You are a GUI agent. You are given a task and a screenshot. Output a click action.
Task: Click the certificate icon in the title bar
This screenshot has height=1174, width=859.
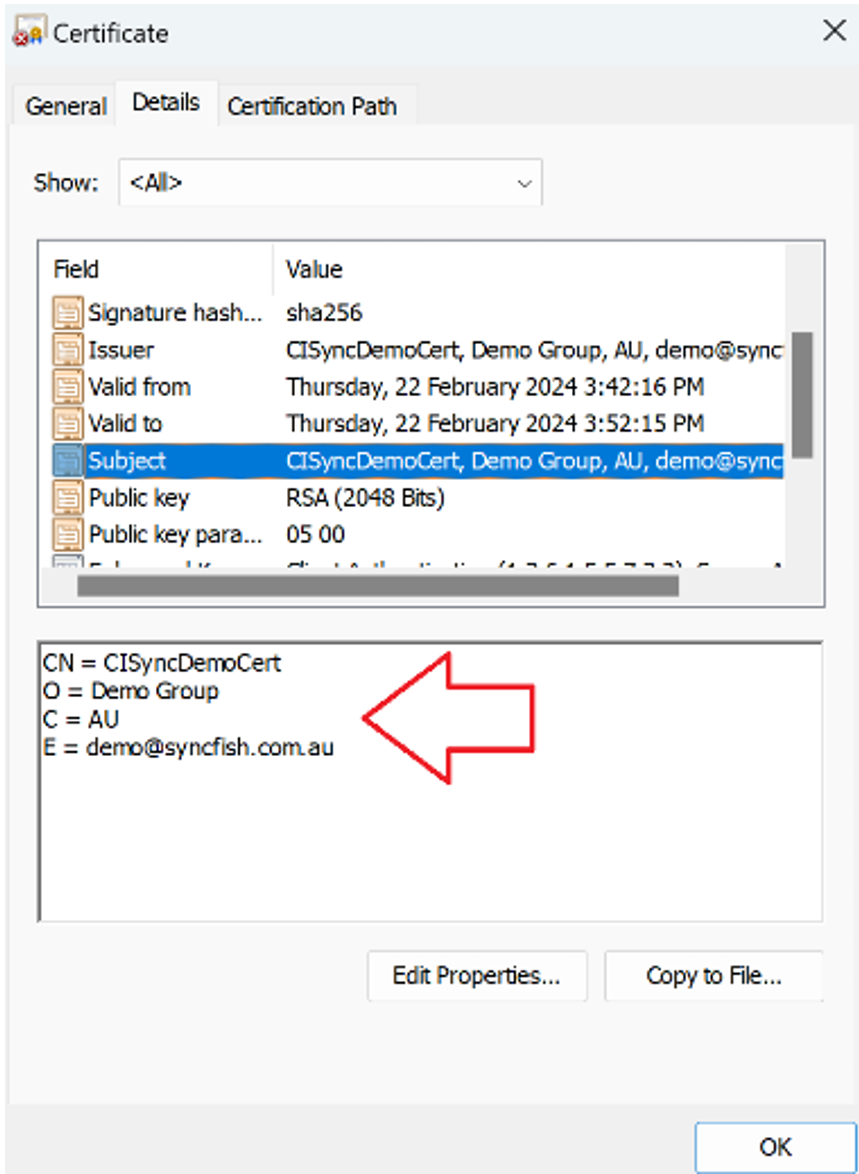(x=30, y=31)
